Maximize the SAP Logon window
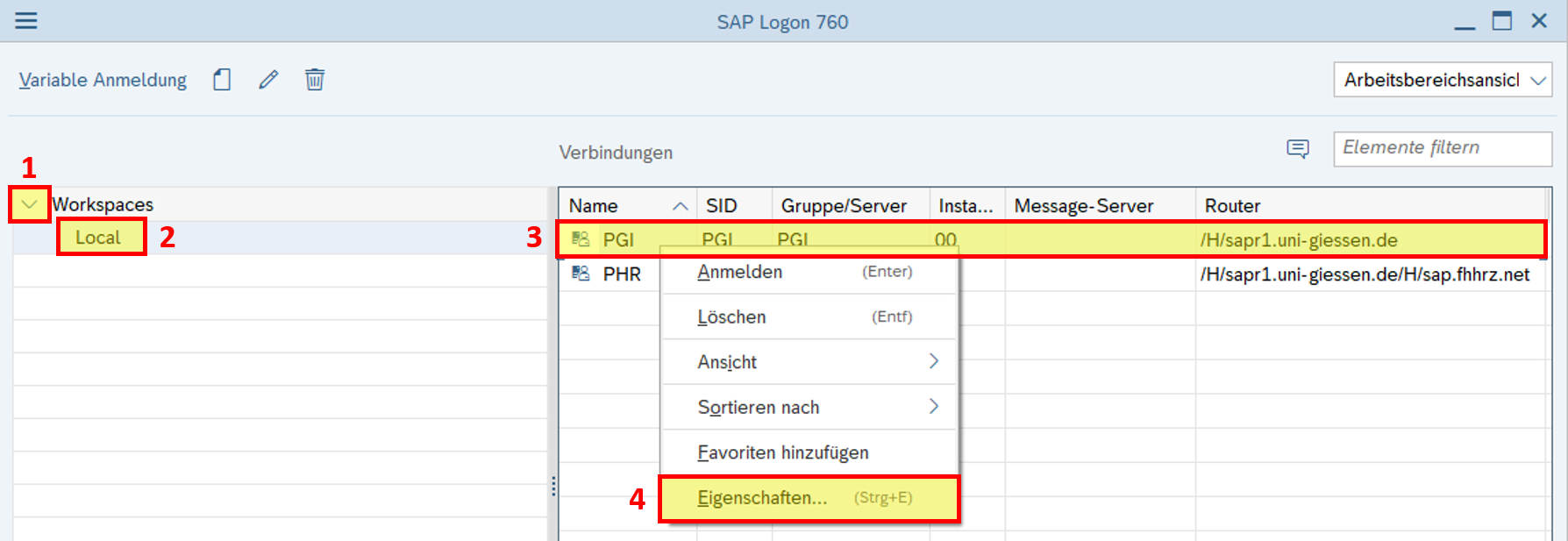The width and height of the screenshot is (1568, 541). 1502,20
